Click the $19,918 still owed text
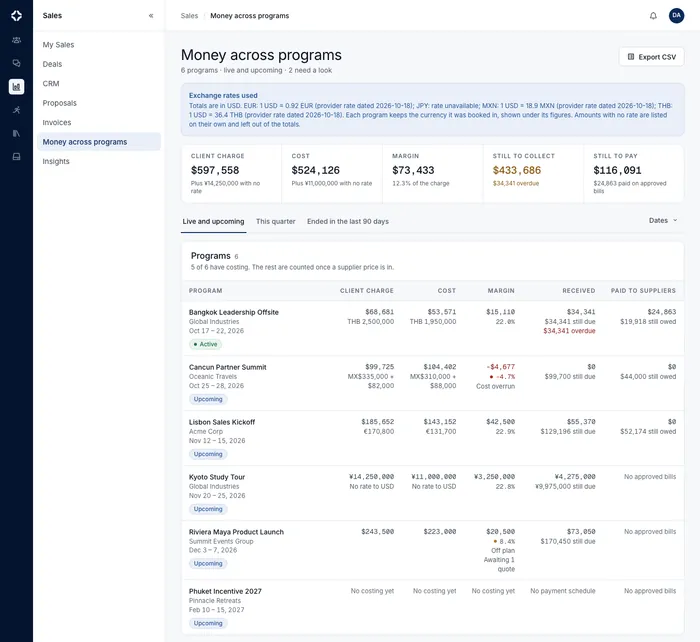Image resolution: width=700 pixels, height=642 pixels. click(x=648, y=321)
